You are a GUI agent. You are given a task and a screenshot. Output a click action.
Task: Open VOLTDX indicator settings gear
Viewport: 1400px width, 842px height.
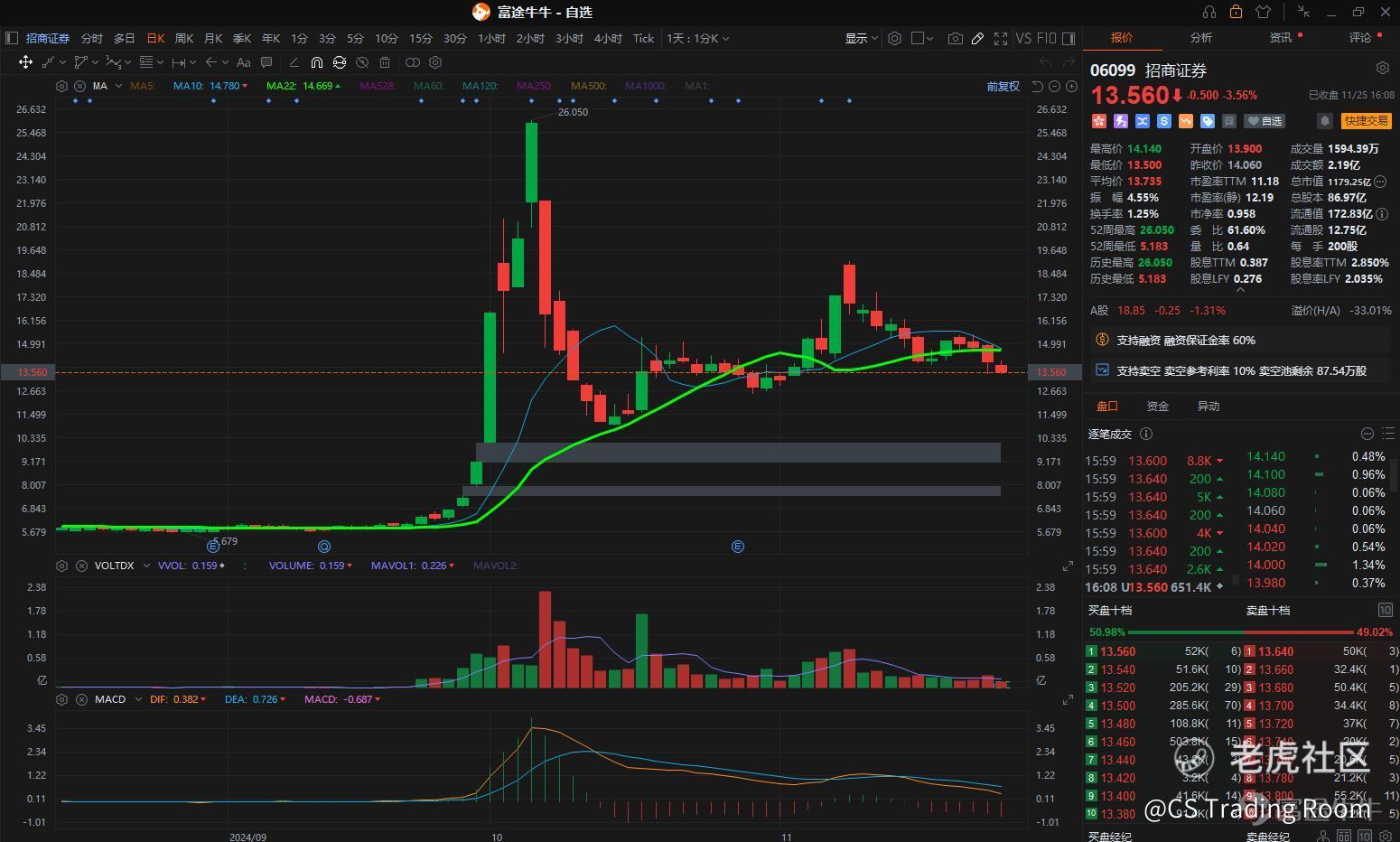click(61, 566)
